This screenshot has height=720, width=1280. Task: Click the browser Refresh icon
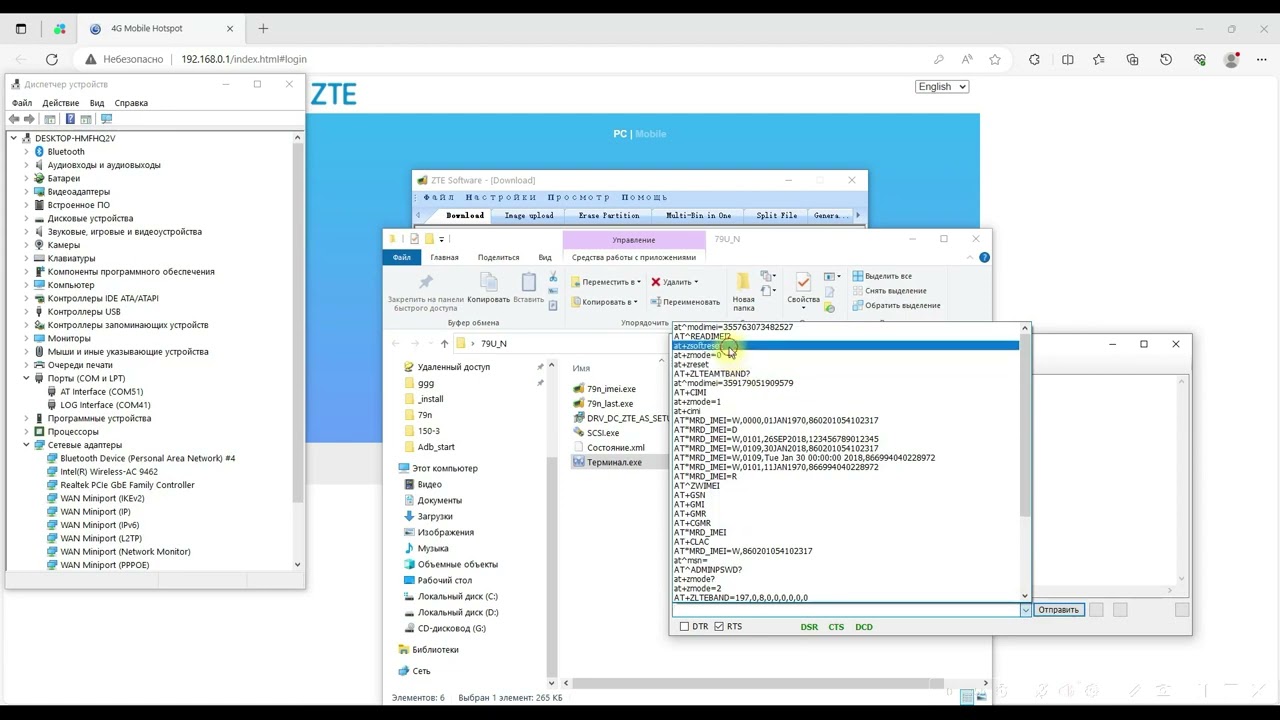[52, 59]
